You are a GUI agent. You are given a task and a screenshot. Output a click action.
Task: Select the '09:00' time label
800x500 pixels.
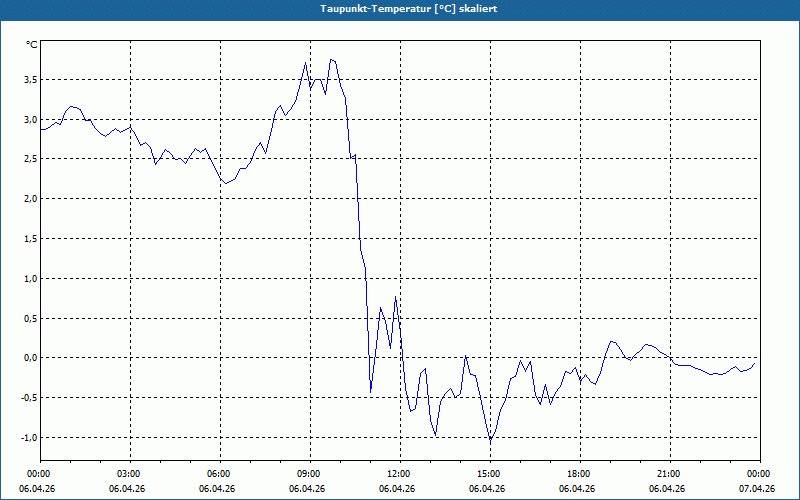click(310, 474)
